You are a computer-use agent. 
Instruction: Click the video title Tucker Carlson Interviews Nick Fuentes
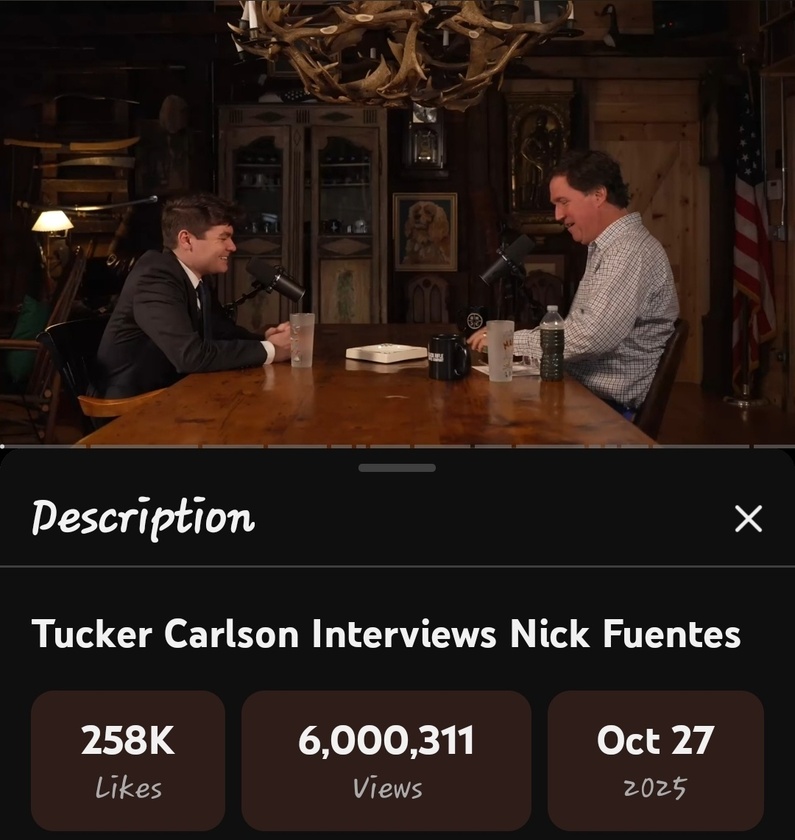[386, 634]
